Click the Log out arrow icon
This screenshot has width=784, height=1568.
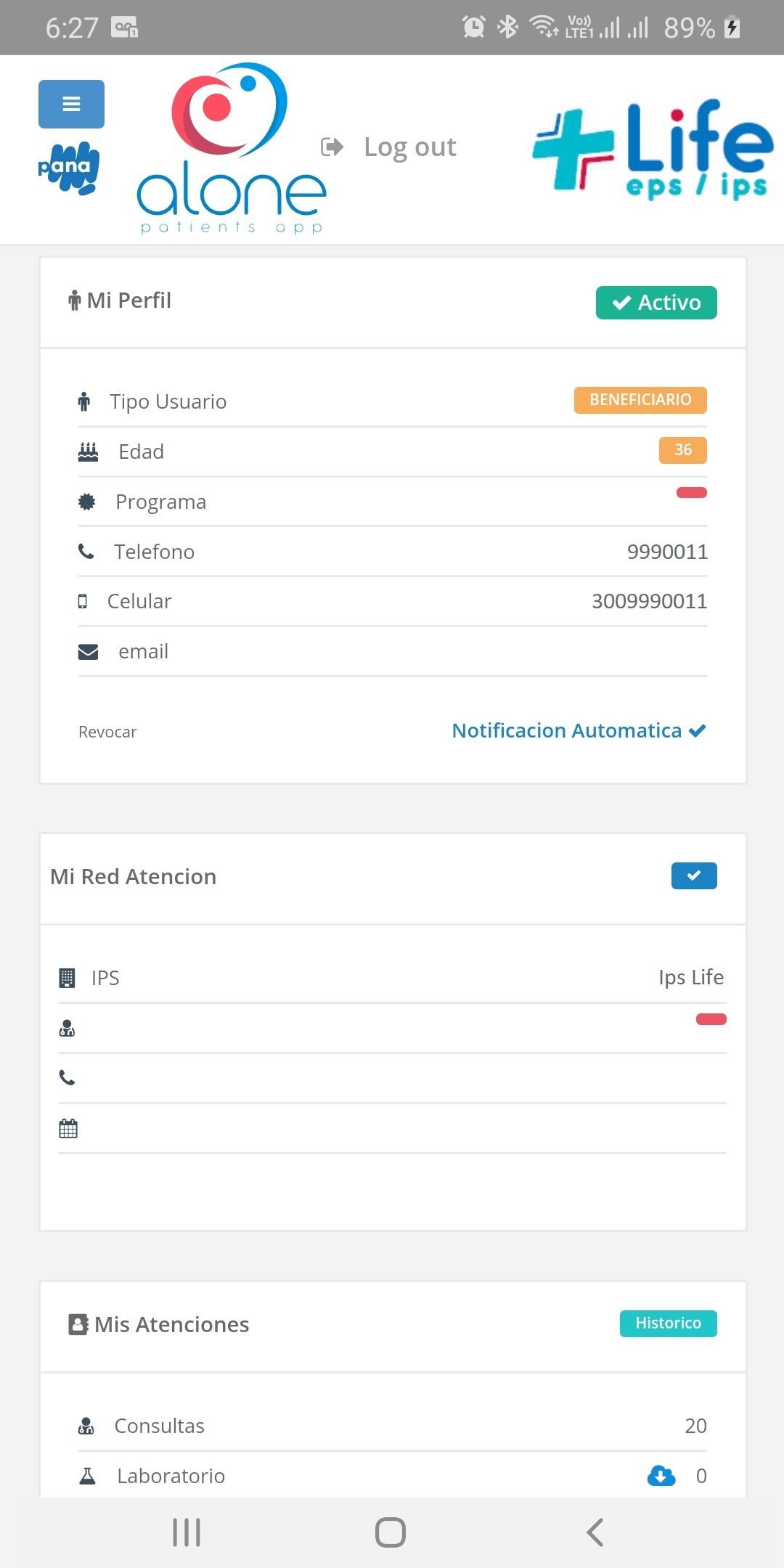pos(332,147)
